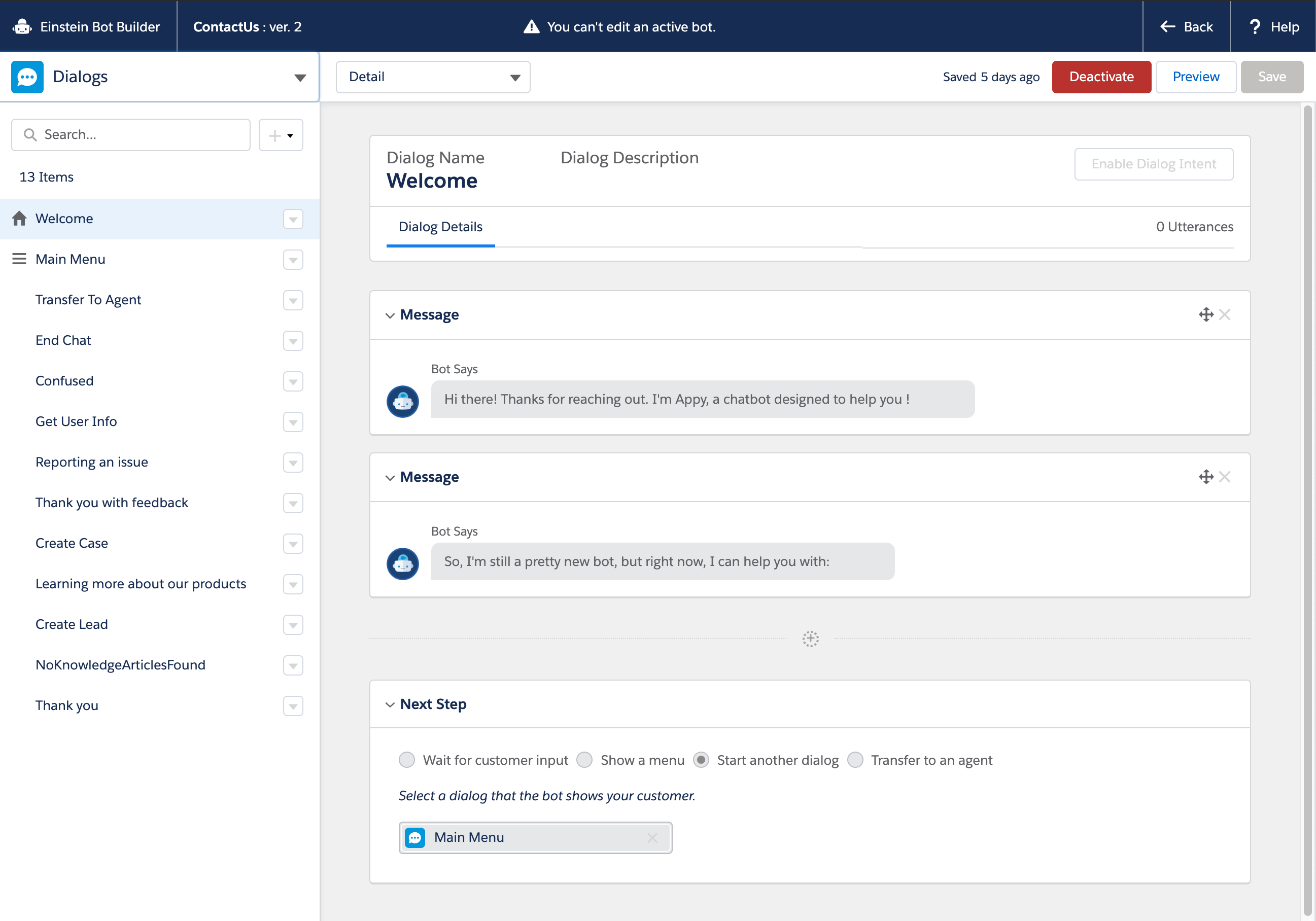1316x921 pixels.
Task: Select the End Chat dialog
Action: click(x=159, y=340)
